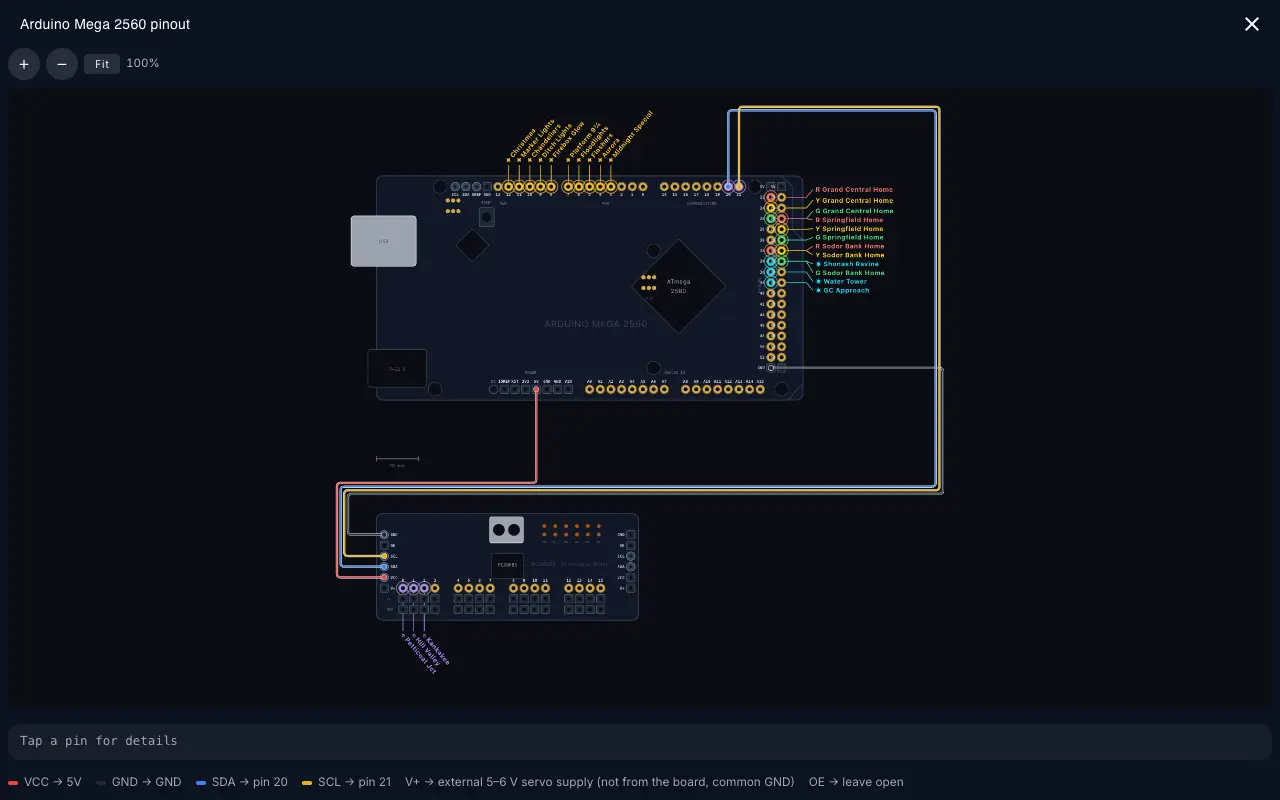Click the Arduino reset button
The height and width of the screenshot is (800, 1280).
(x=487, y=215)
